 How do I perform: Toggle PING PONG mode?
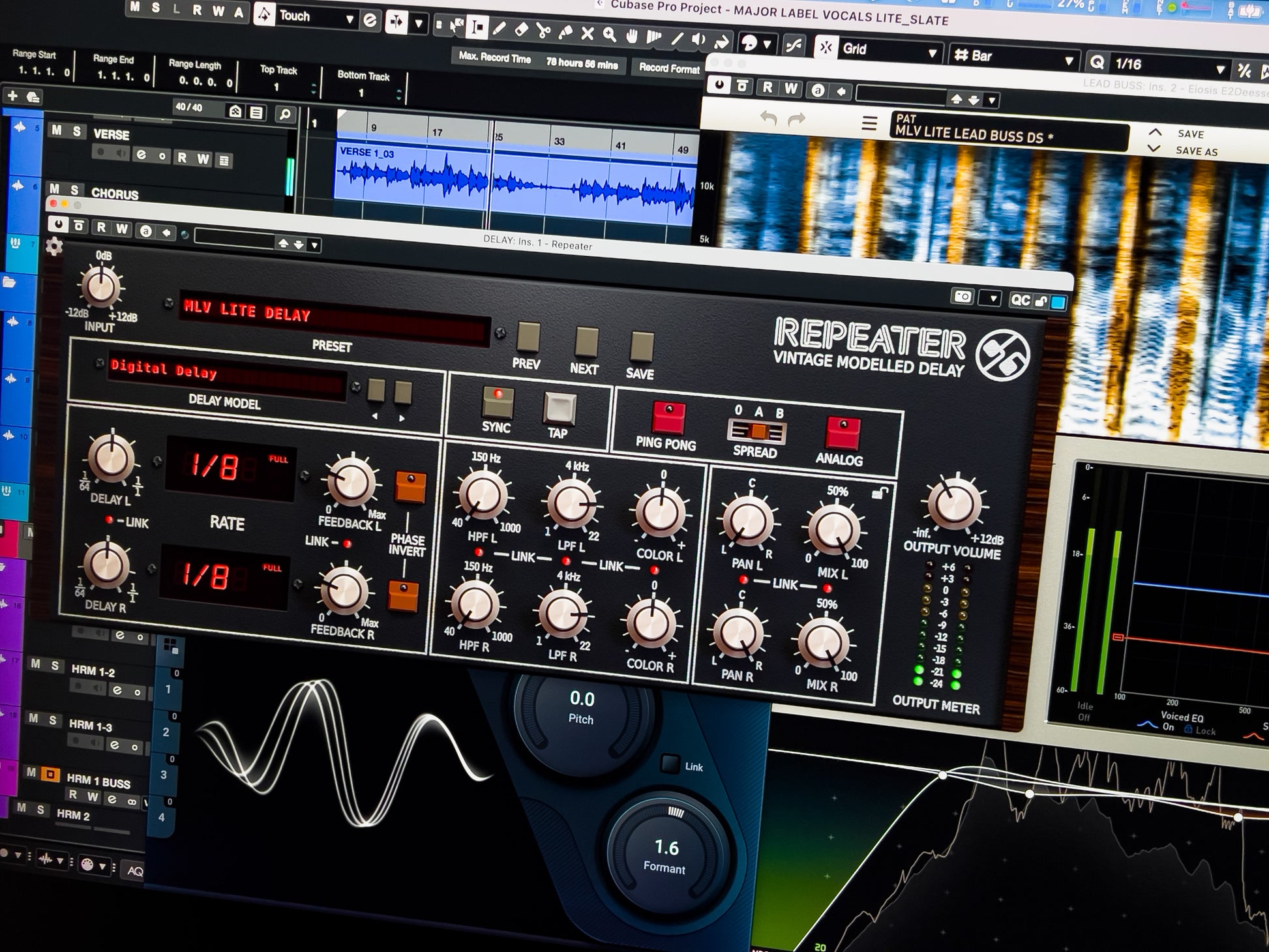click(668, 418)
